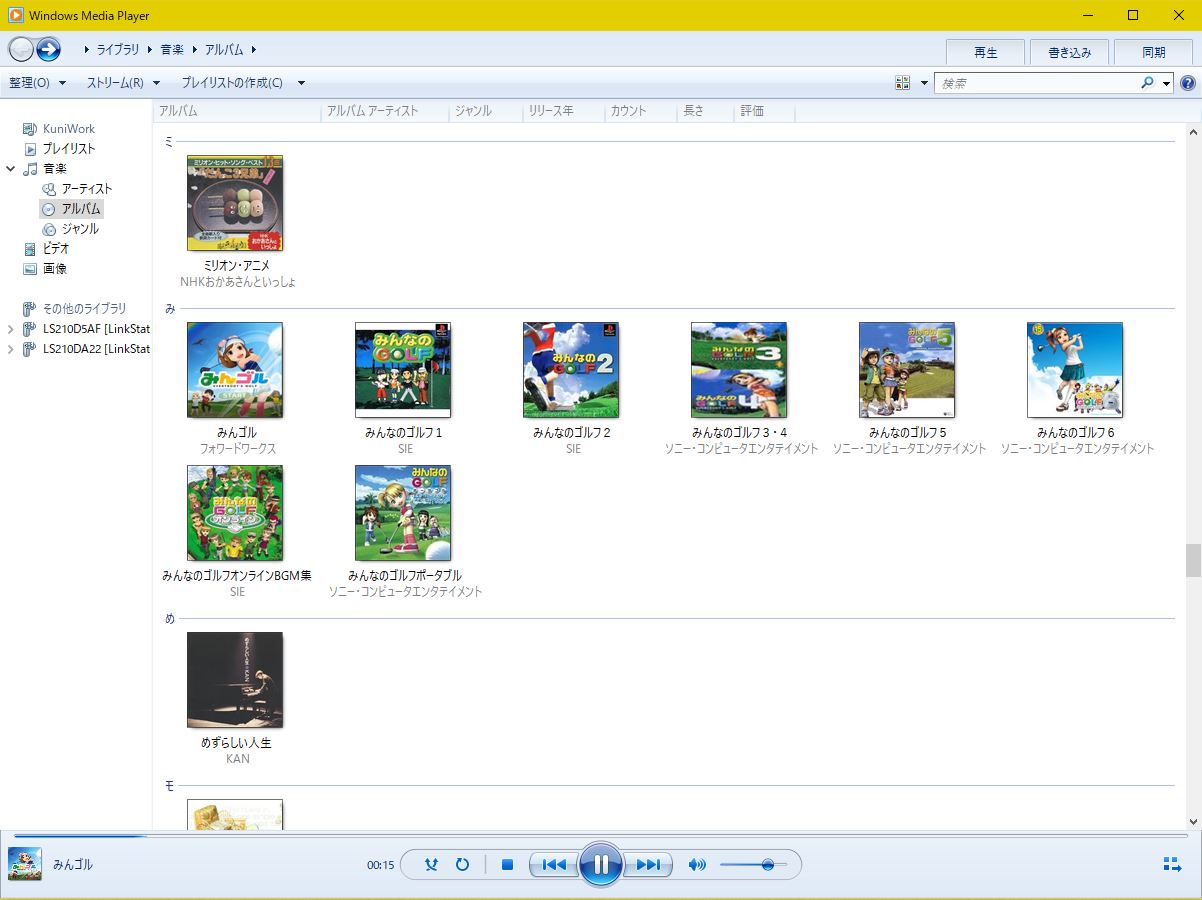Collapse the 音楽 tree node

pyautogui.click(x=11, y=169)
